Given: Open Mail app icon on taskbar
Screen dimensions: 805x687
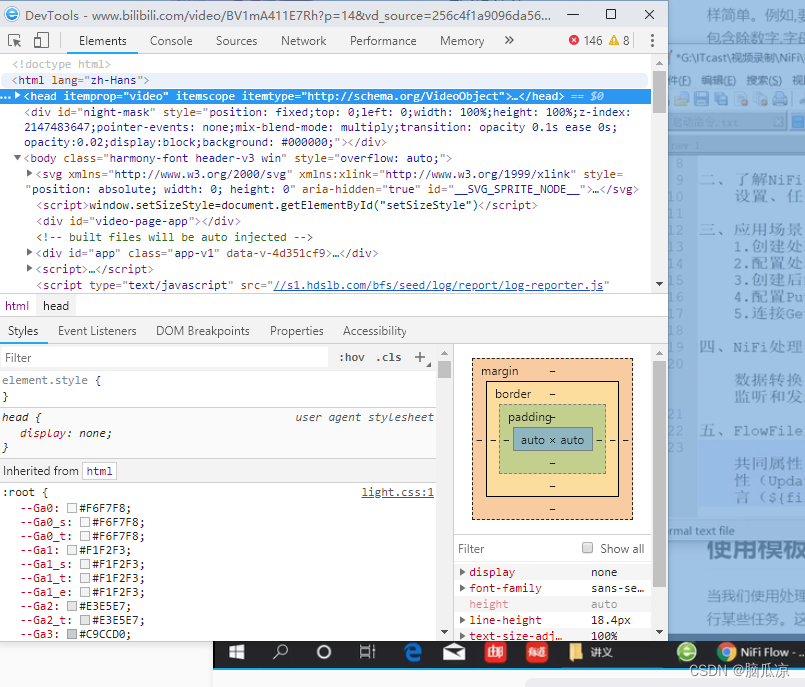Looking at the screenshot, I should coord(454,652).
